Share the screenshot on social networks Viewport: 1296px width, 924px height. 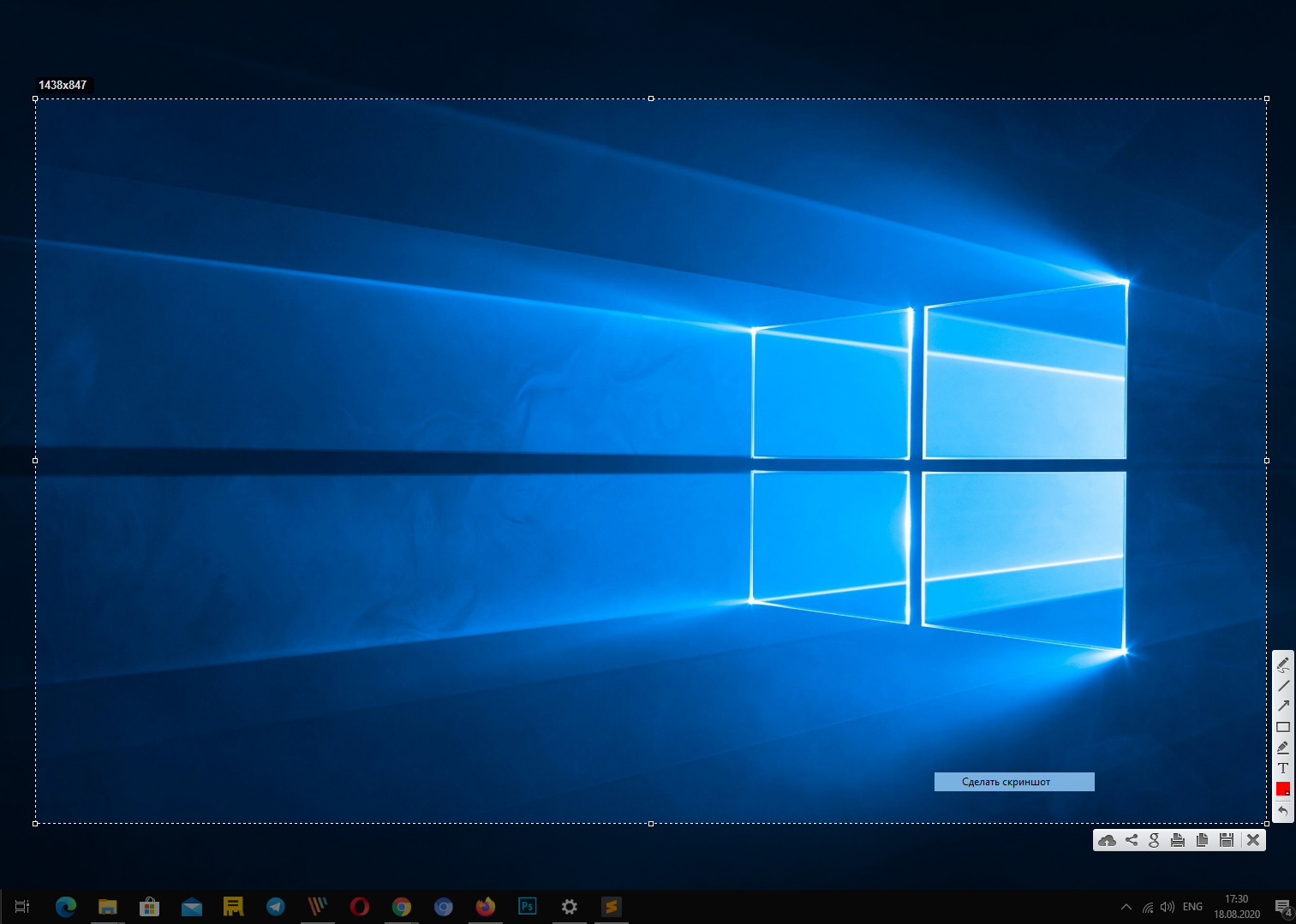click(x=1132, y=840)
